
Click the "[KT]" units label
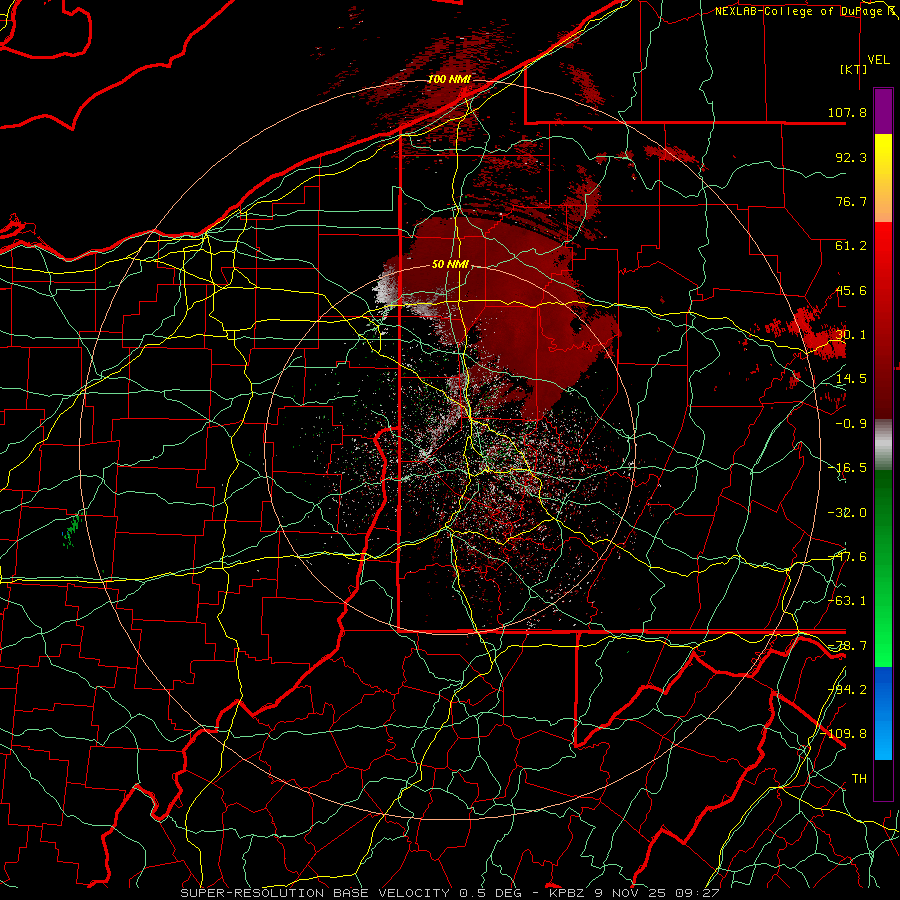854,69
